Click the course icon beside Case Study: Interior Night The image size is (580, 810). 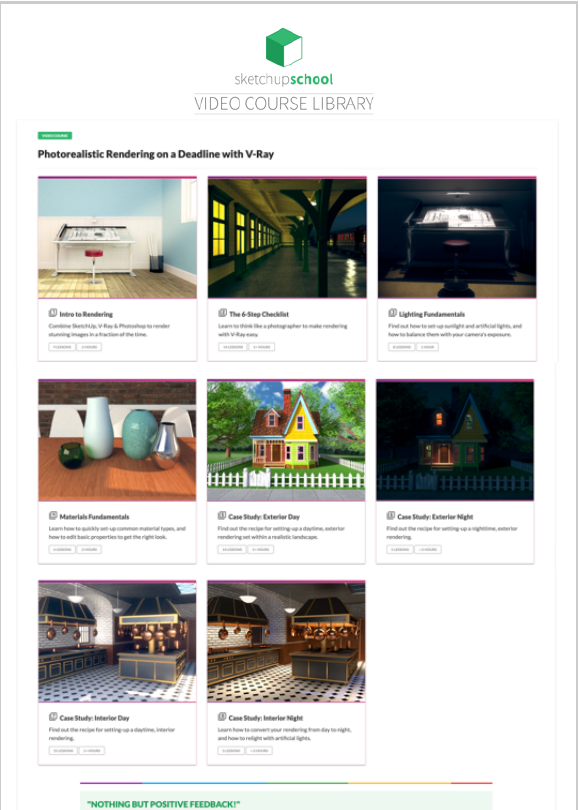point(222,717)
